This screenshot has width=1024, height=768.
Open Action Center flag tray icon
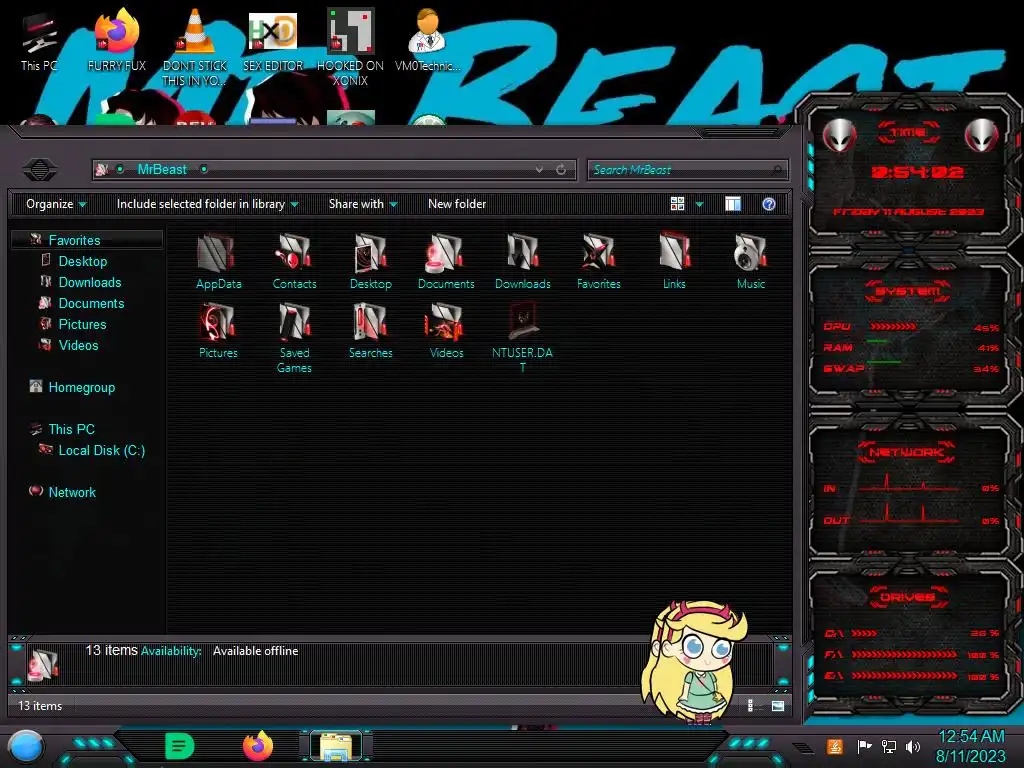pos(864,746)
